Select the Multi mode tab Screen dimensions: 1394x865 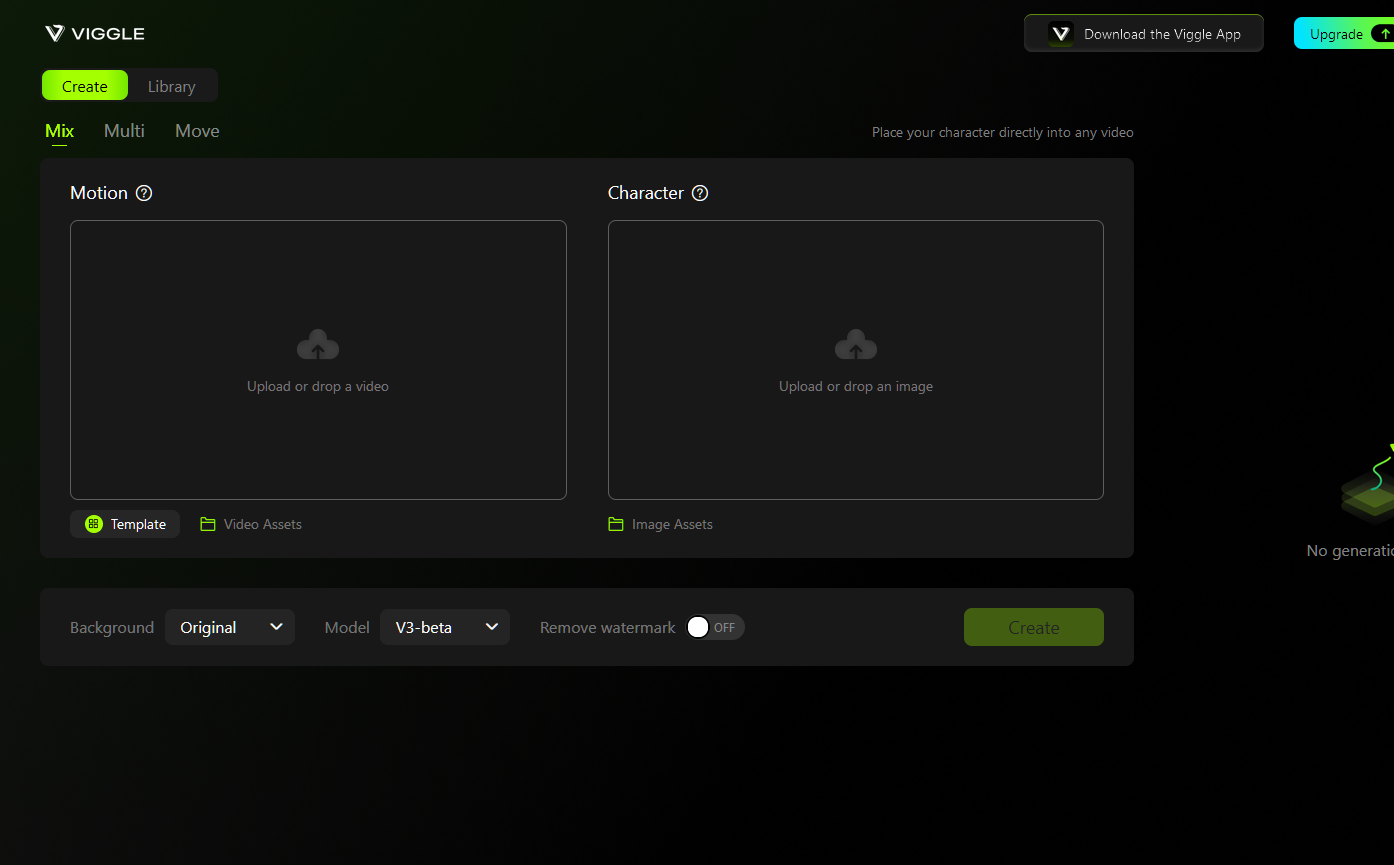(124, 131)
